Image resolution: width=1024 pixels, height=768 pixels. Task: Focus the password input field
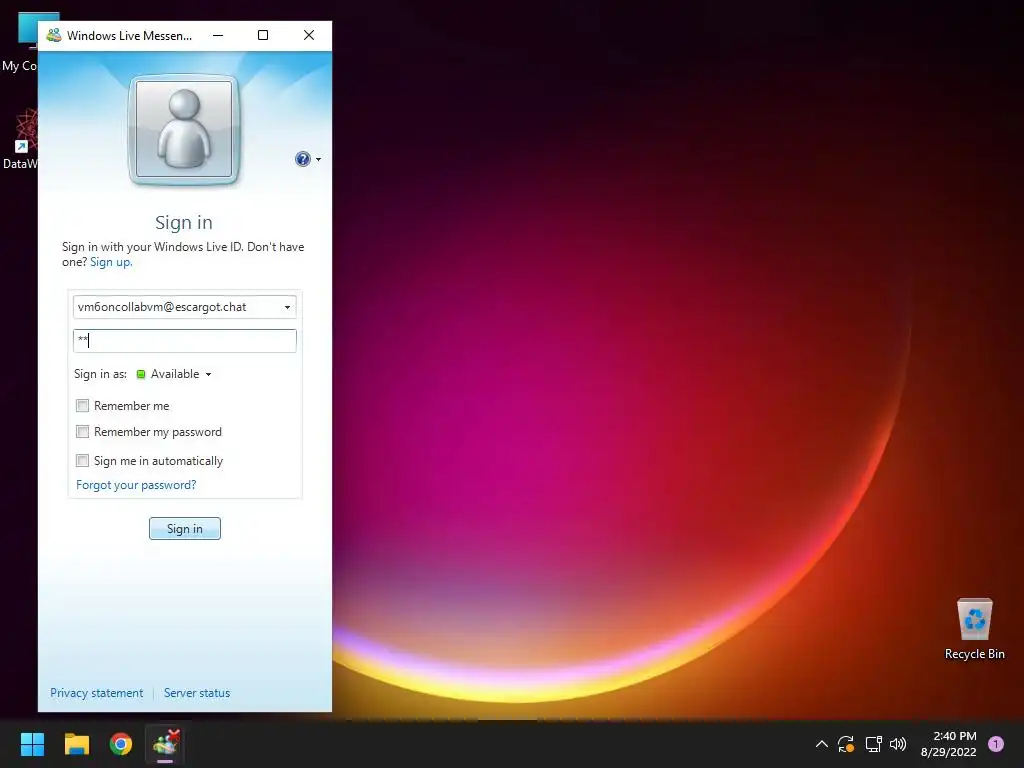tap(185, 341)
